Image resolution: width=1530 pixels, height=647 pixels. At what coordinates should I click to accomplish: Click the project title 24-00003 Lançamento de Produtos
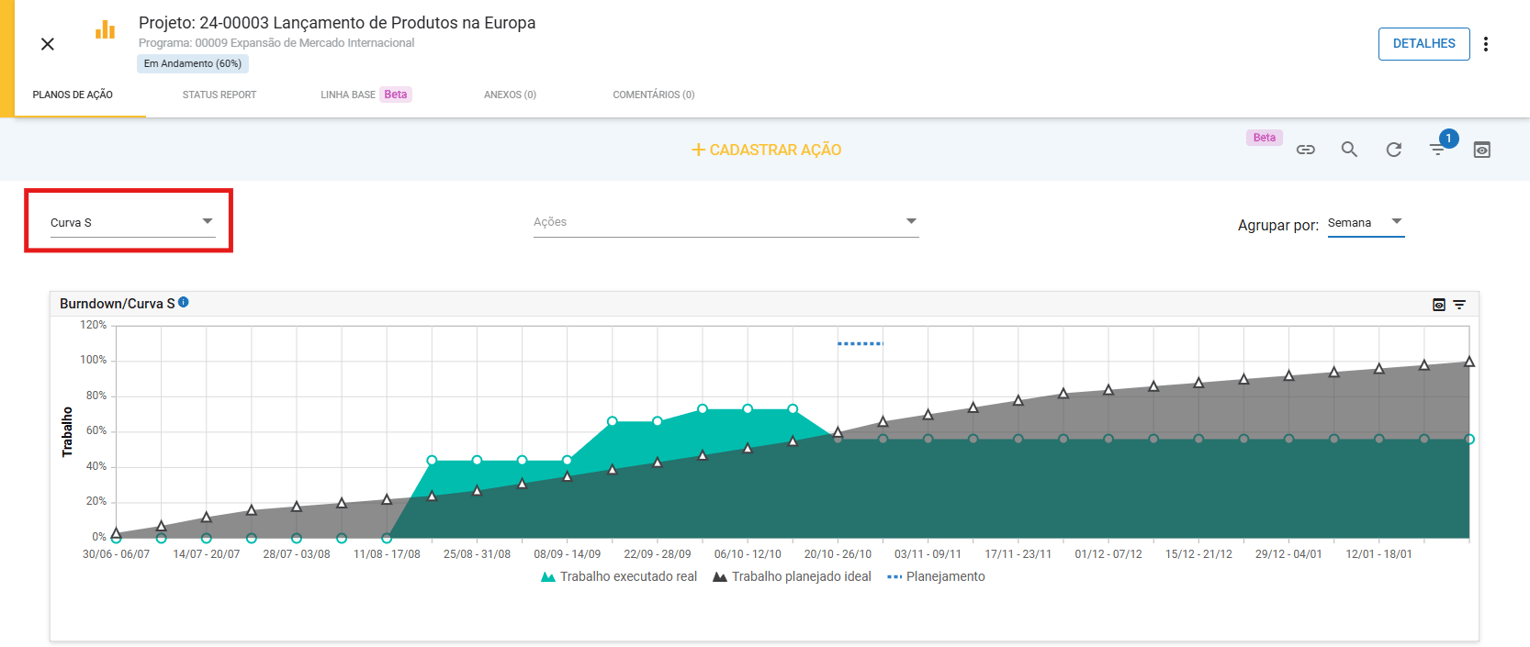coord(337,22)
